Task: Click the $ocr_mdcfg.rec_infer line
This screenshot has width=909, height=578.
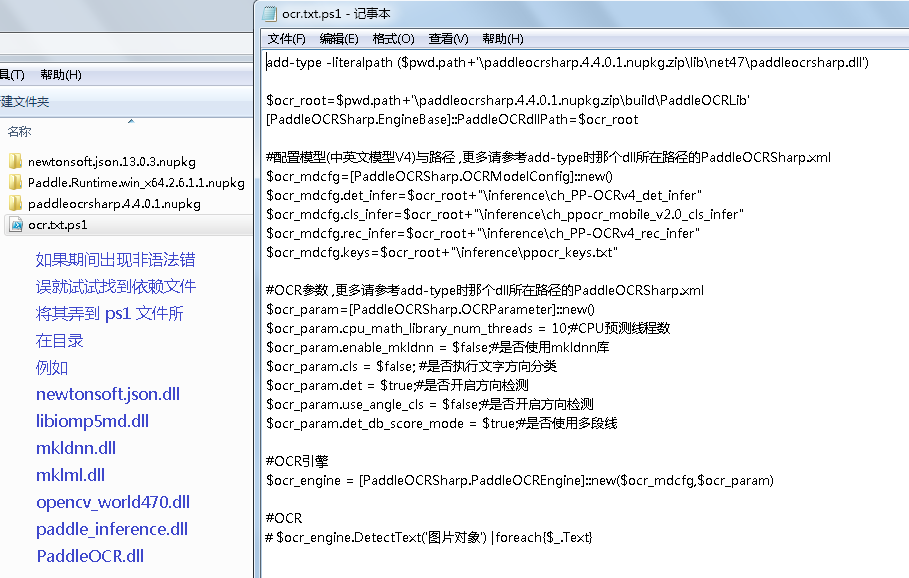Action: click(483, 234)
